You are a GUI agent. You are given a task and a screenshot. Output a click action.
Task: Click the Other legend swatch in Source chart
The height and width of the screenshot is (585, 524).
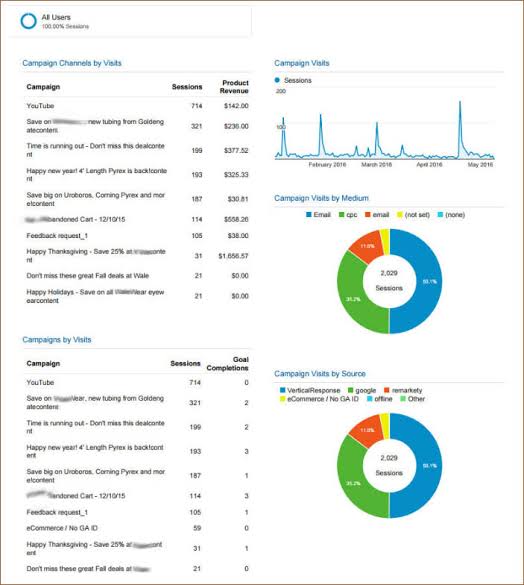403,399
